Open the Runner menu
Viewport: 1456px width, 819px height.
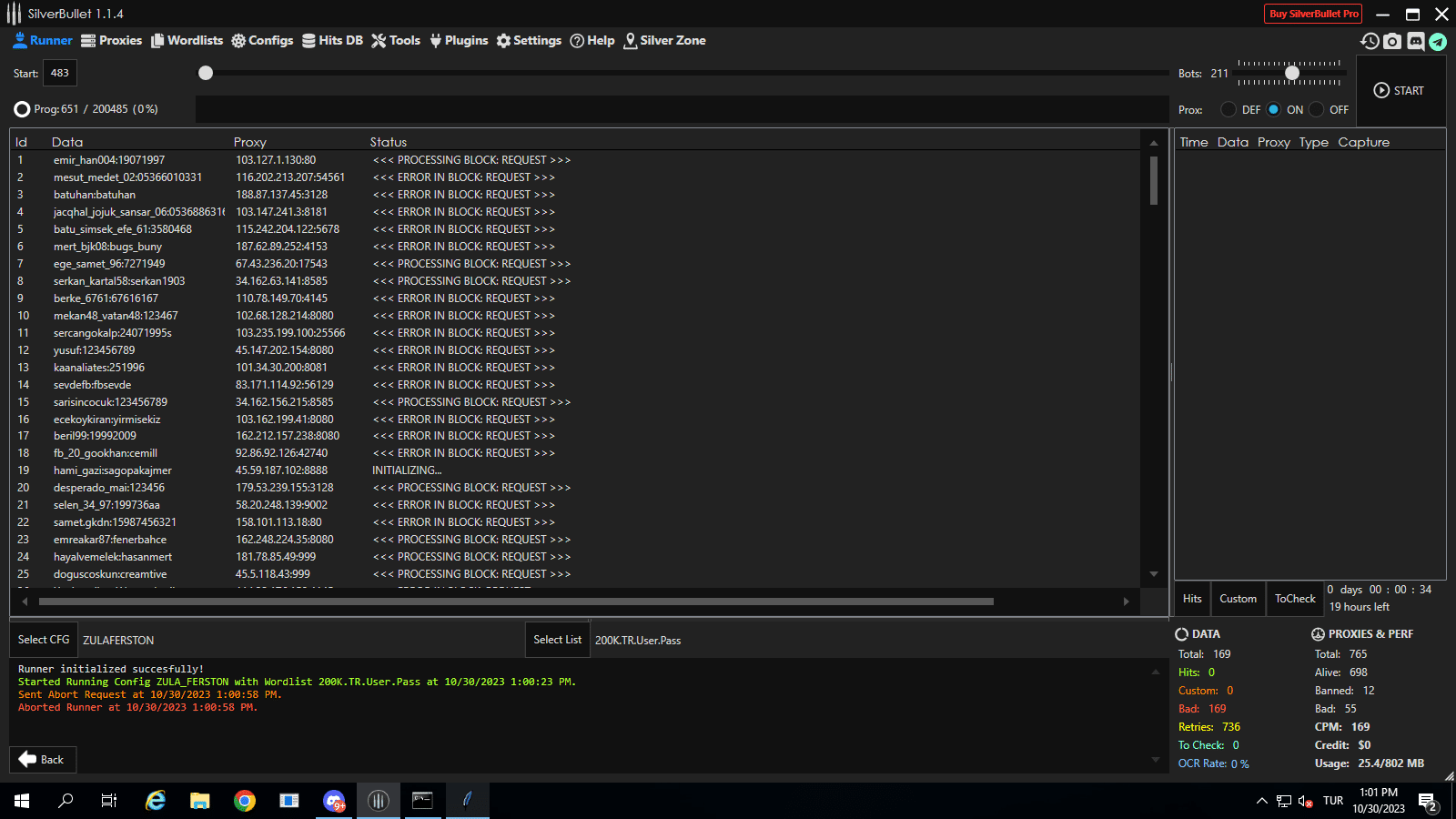point(43,41)
